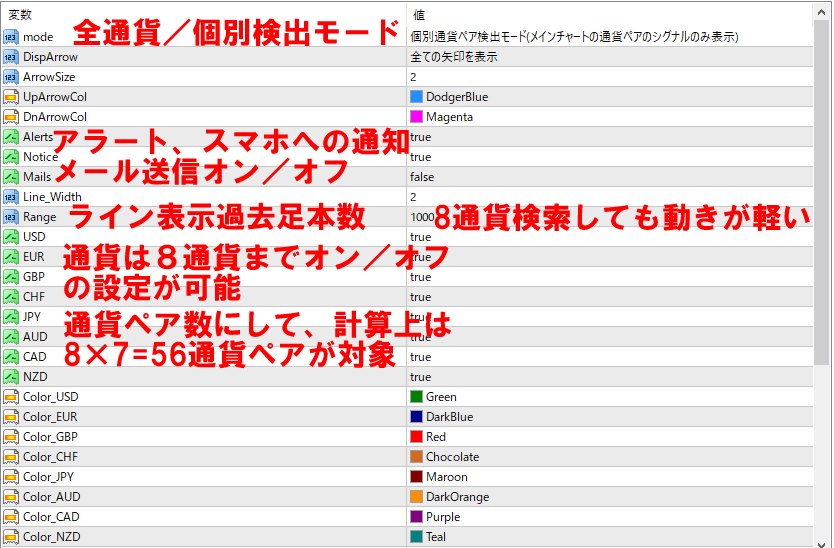Click the USD boolean icon
The height and width of the screenshot is (548, 834).
pos(11,237)
